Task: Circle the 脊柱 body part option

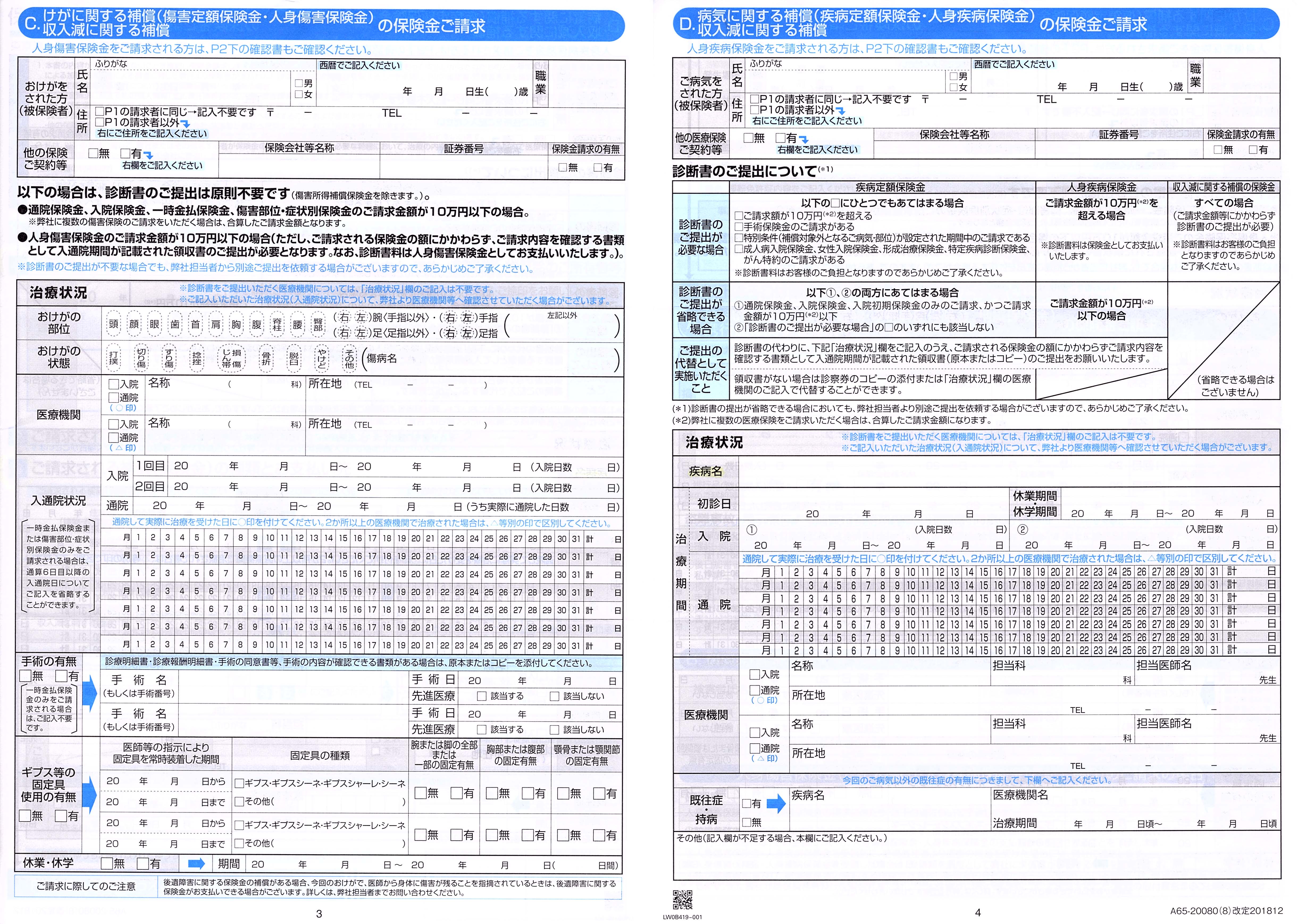Action: click(277, 324)
